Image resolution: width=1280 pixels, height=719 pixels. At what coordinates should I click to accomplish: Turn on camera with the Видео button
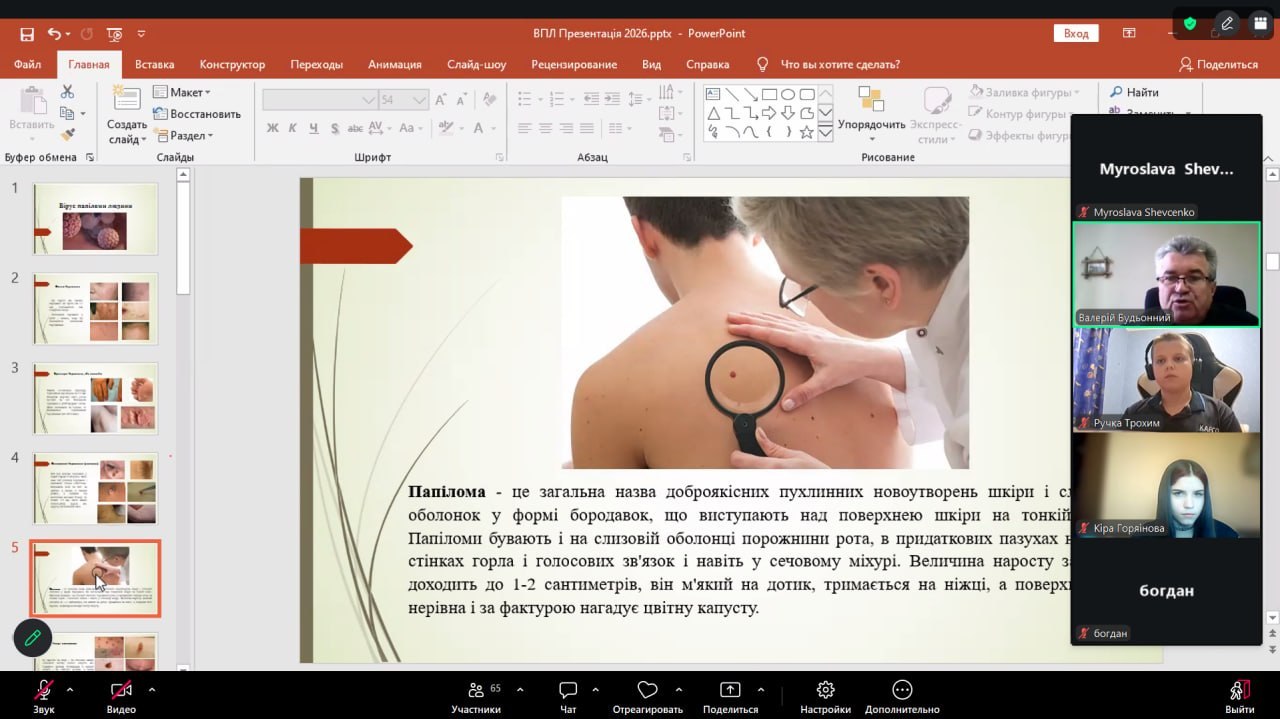[121, 696]
